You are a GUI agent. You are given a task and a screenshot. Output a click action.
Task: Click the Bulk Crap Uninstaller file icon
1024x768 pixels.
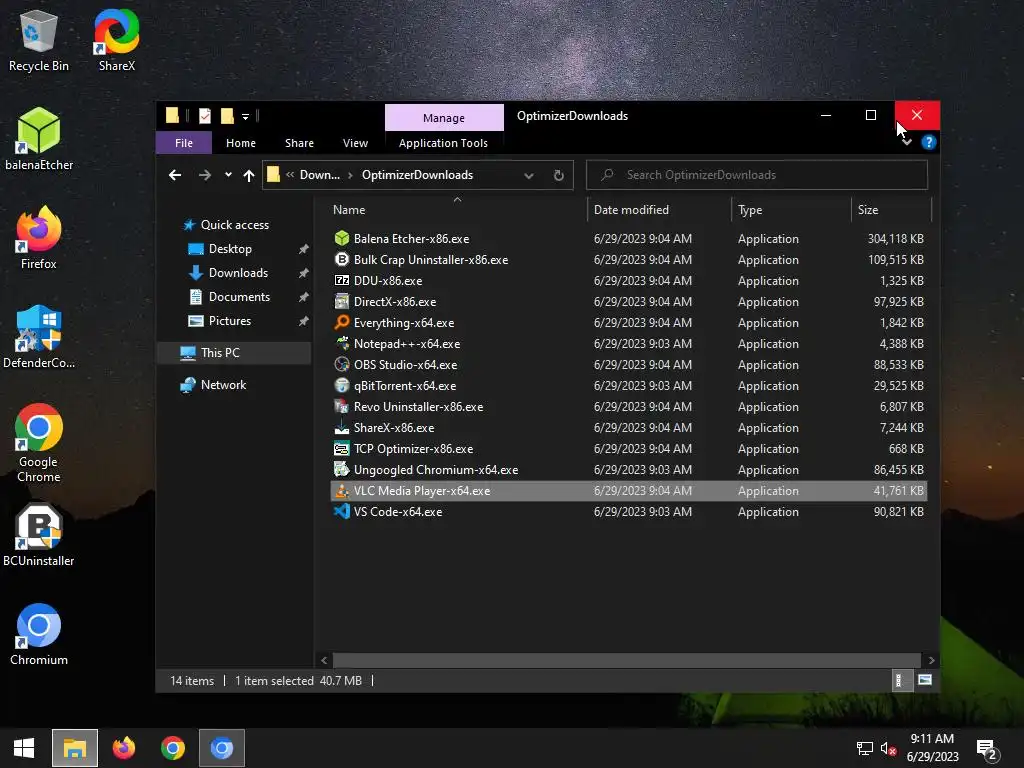[x=342, y=259]
